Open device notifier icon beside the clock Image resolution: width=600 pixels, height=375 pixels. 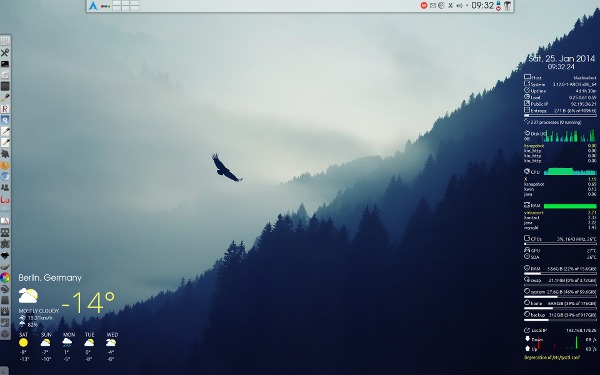click(x=498, y=6)
